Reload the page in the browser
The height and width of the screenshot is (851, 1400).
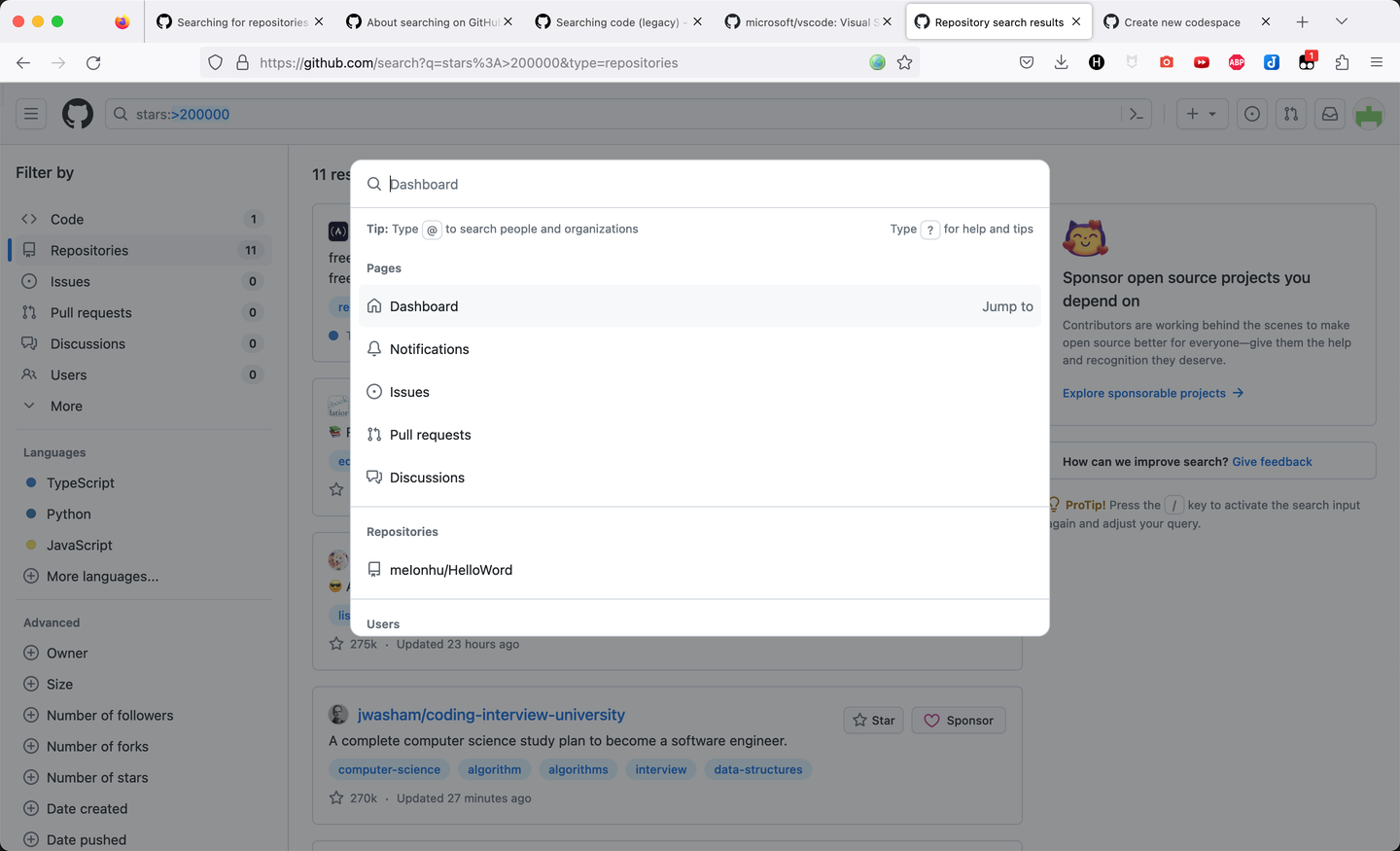click(93, 62)
